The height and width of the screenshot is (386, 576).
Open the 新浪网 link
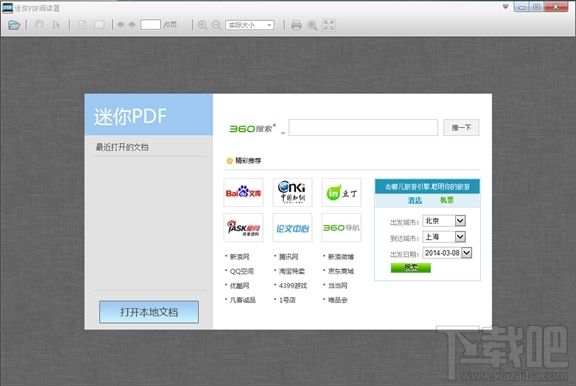pyautogui.click(x=240, y=257)
